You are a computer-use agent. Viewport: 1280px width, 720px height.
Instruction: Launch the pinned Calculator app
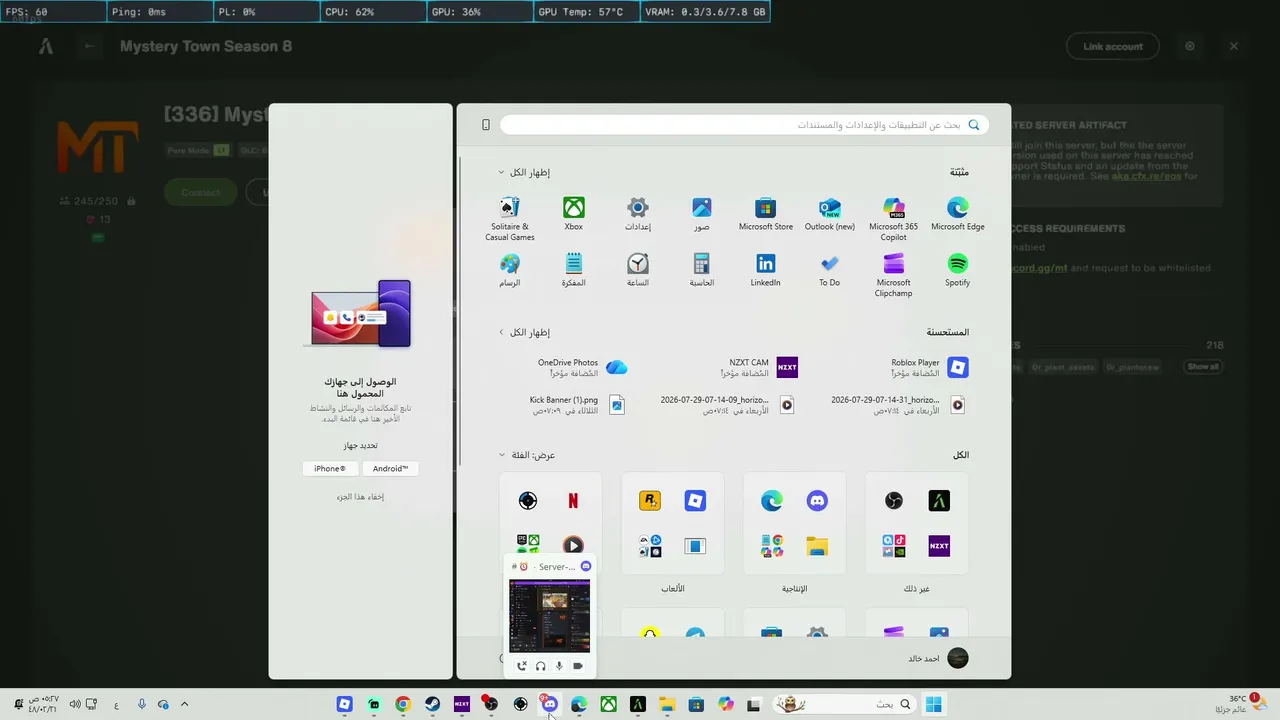pyautogui.click(x=702, y=270)
